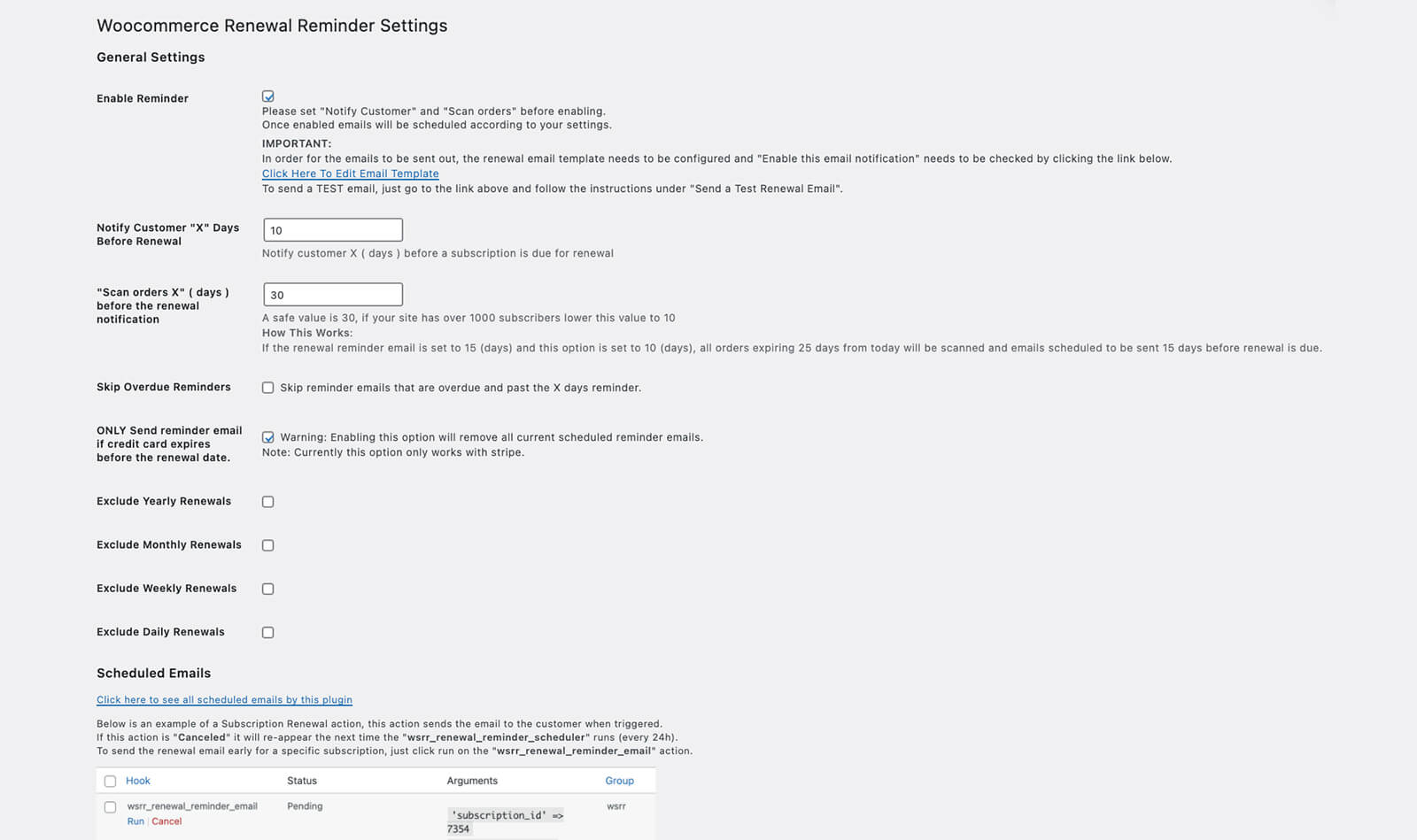Uncheck the credit card expires reminder option
Screen dimensions: 1417x840
(268, 437)
